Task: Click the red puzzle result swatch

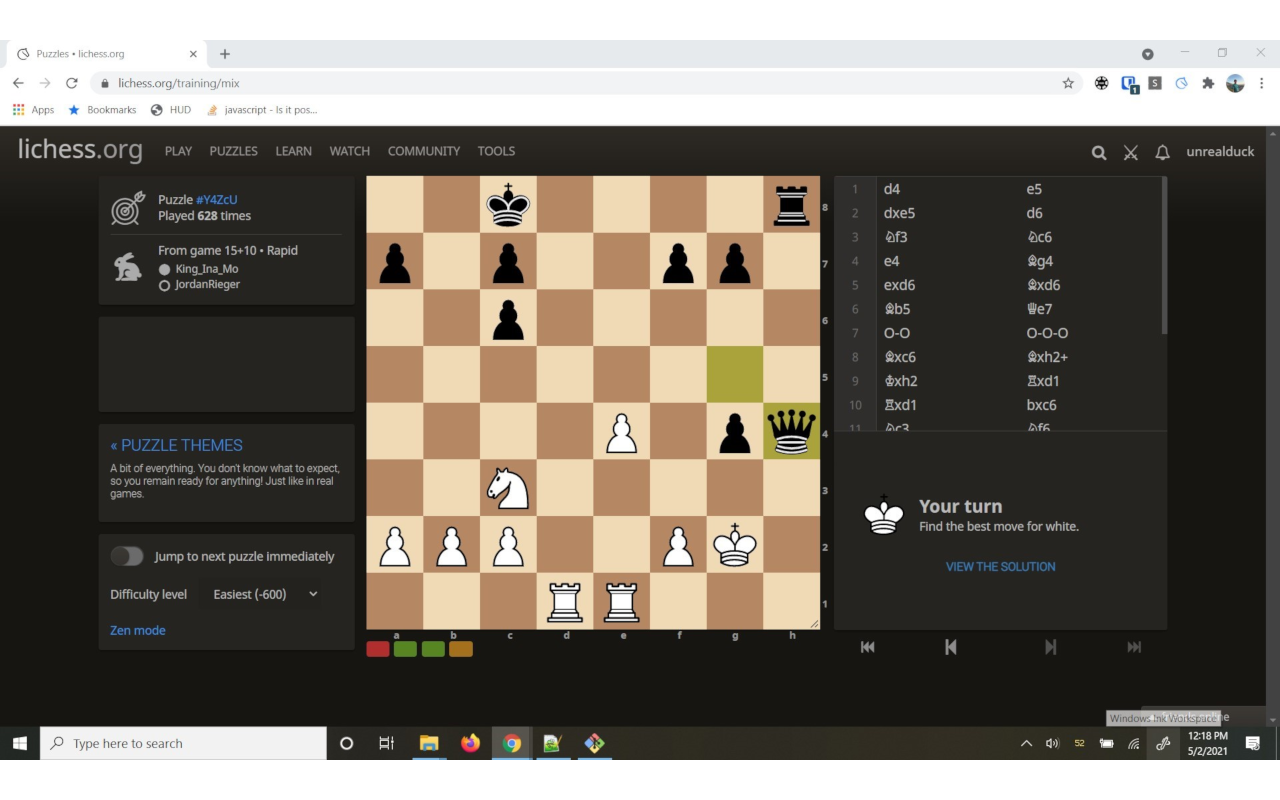Action: tap(378, 648)
